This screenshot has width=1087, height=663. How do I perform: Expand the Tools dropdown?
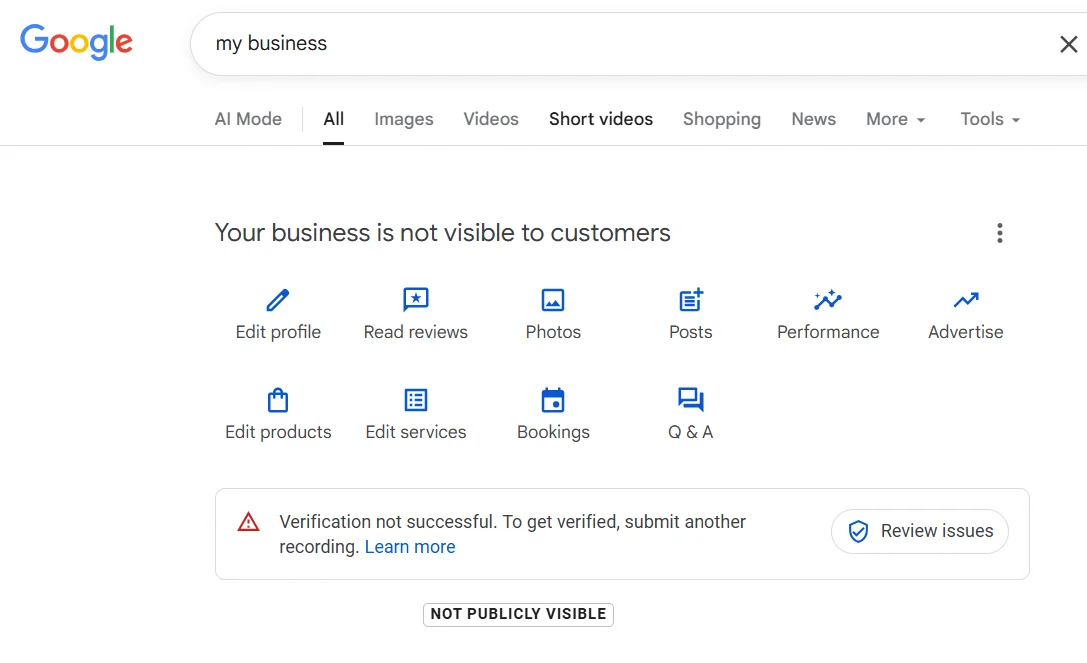[x=989, y=119]
